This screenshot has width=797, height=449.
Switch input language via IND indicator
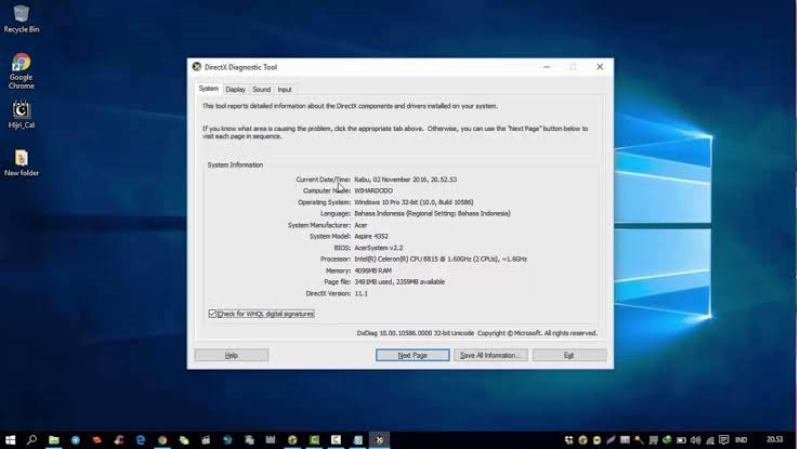(741, 440)
